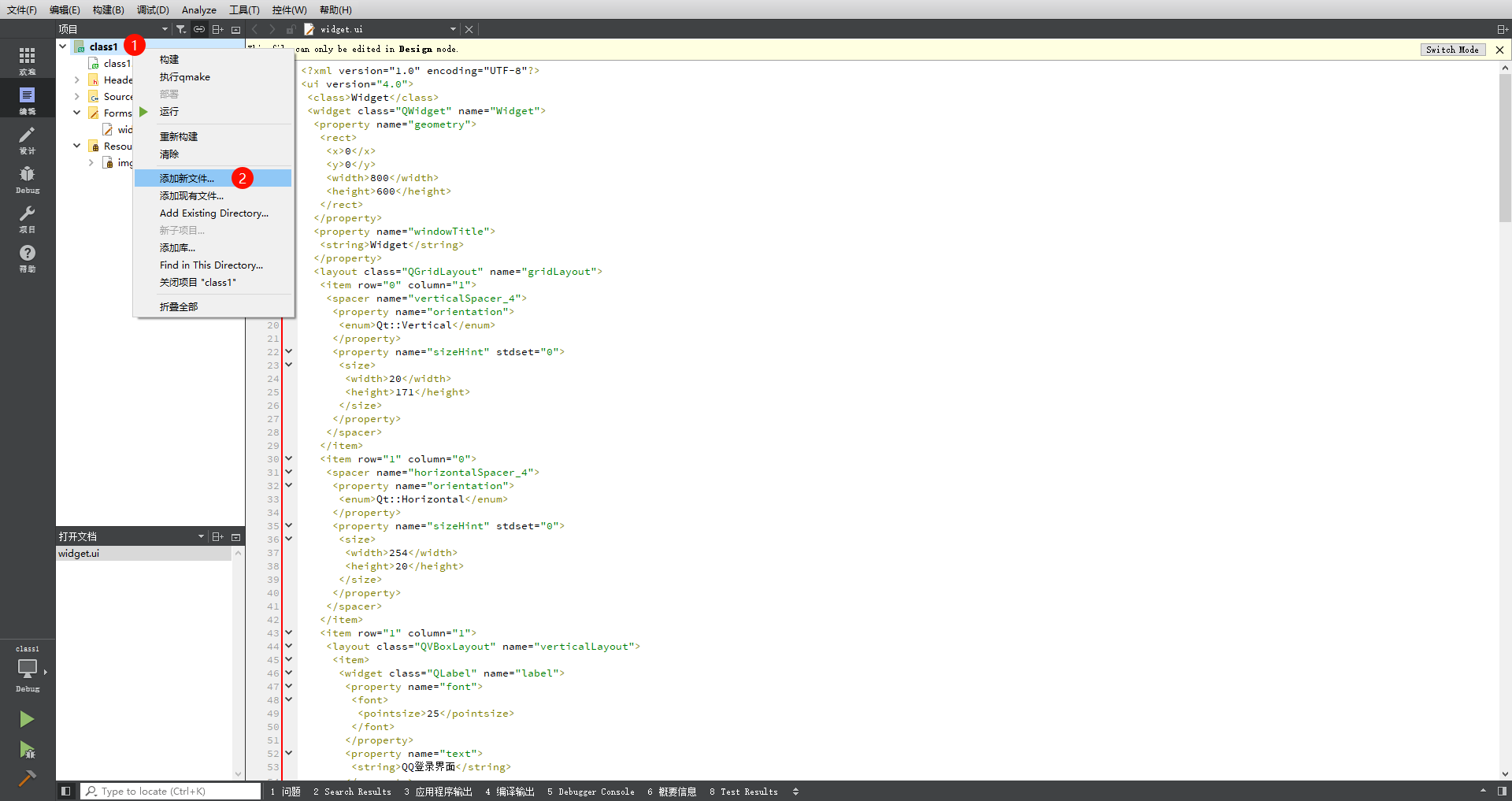Expand the Headers folder
1512x801 pixels.
(x=76, y=80)
